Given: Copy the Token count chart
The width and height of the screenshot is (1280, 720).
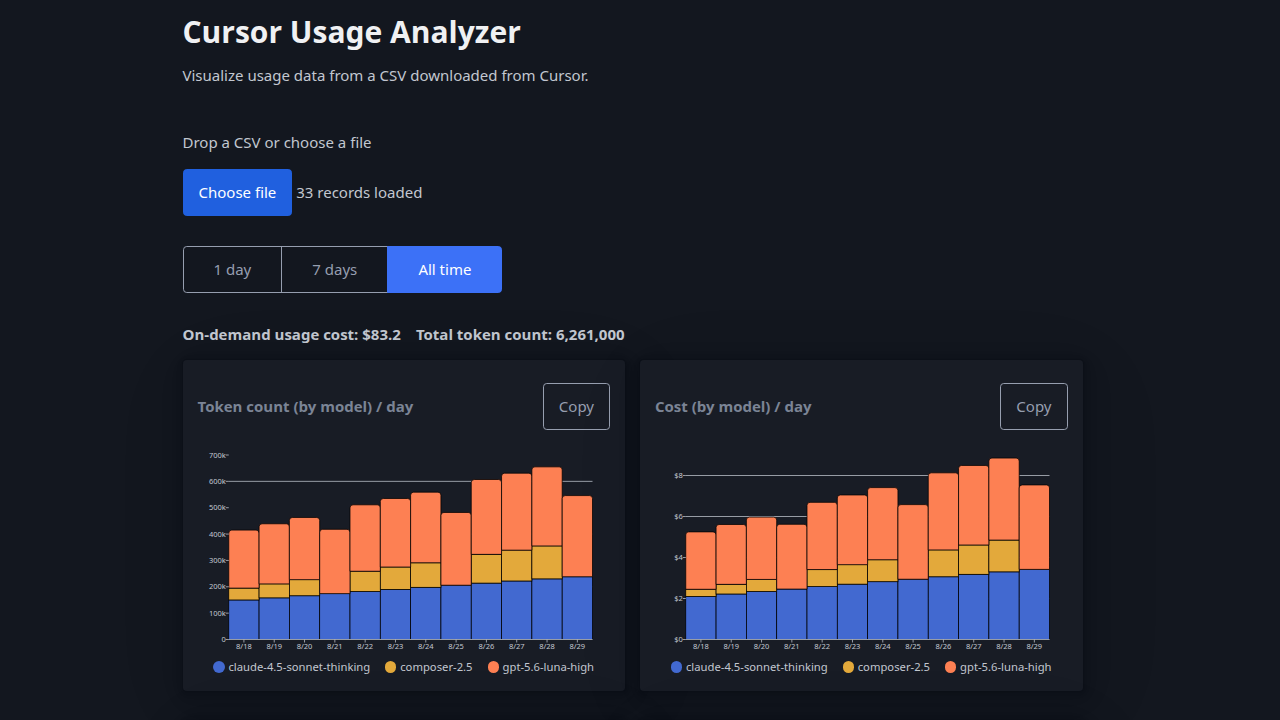Looking at the screenshot, I should pos(576,407).
